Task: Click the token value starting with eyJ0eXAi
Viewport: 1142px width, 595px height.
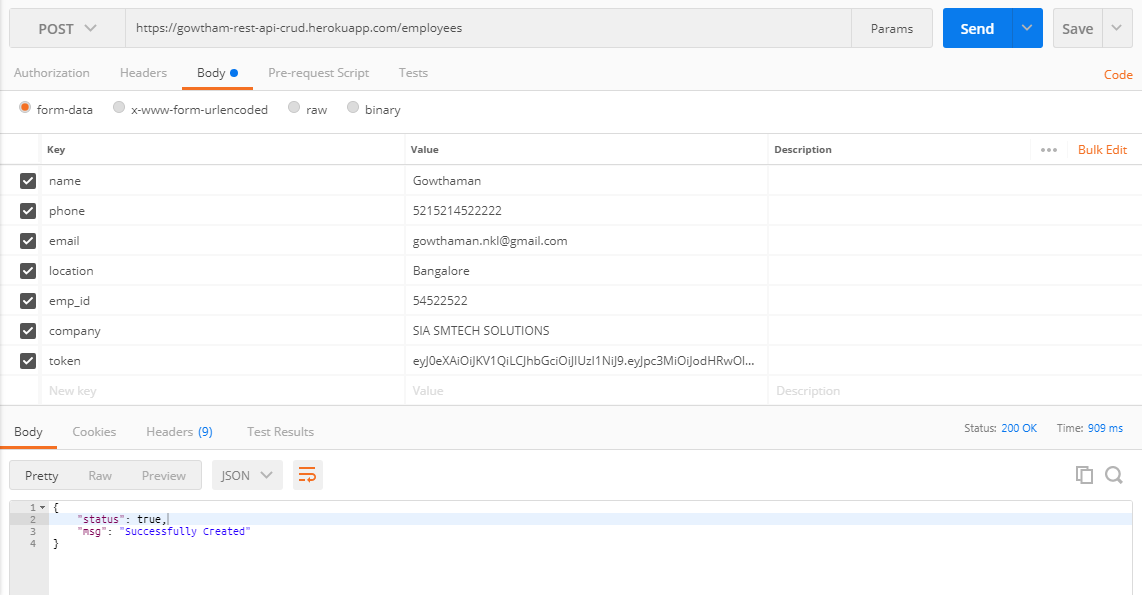Action: point(583,360)
